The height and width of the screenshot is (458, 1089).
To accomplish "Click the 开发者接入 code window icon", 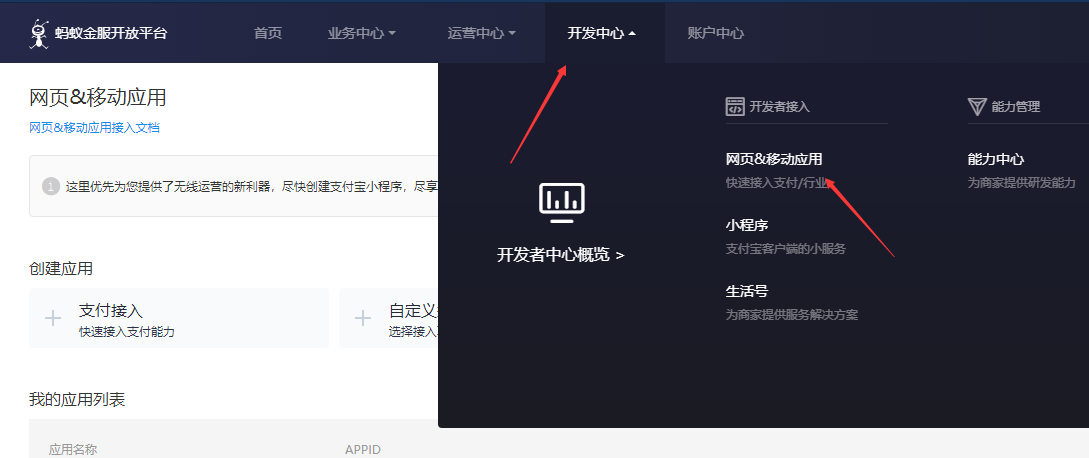I will 735,106.
